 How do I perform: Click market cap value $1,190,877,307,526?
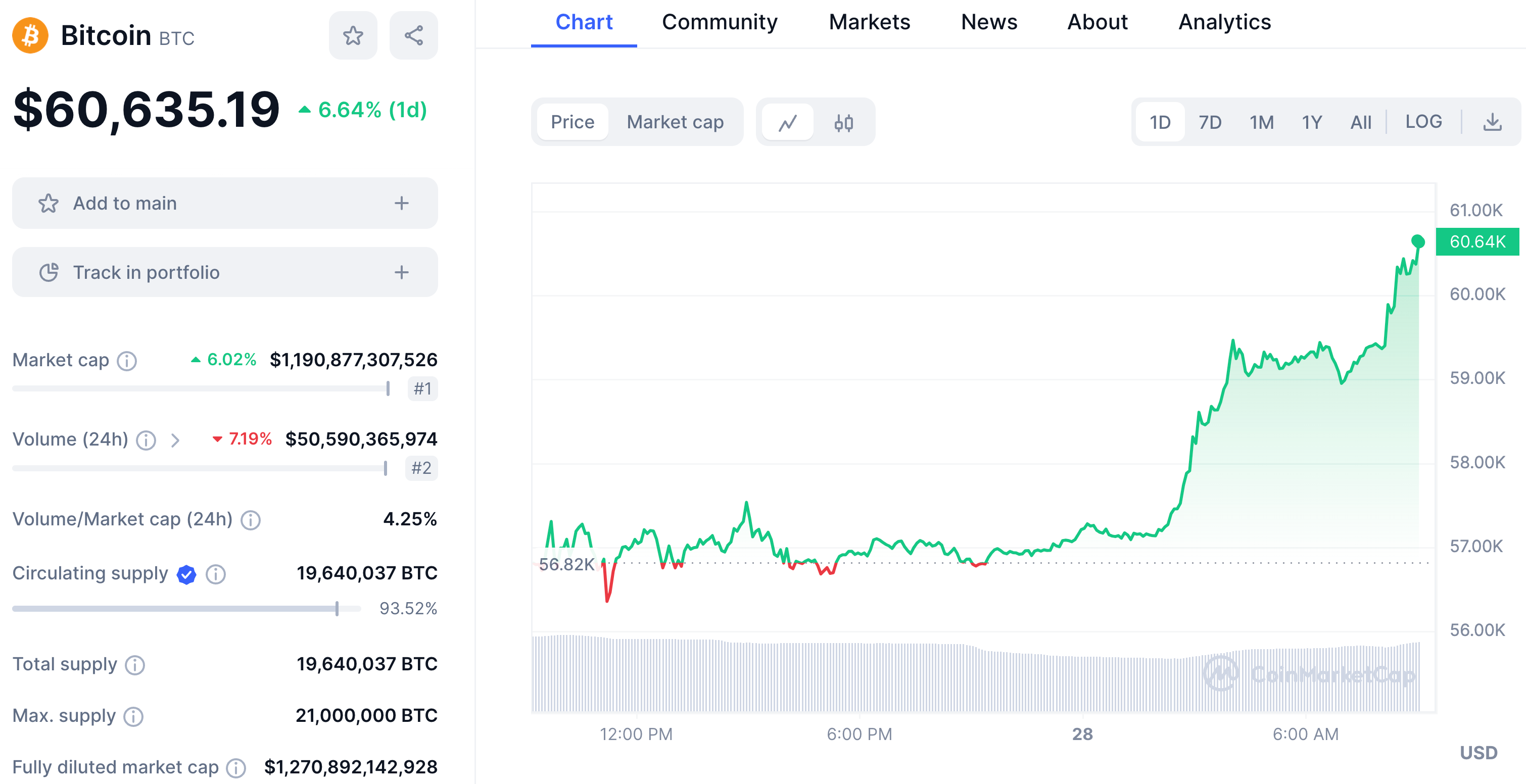pos(354,360)
